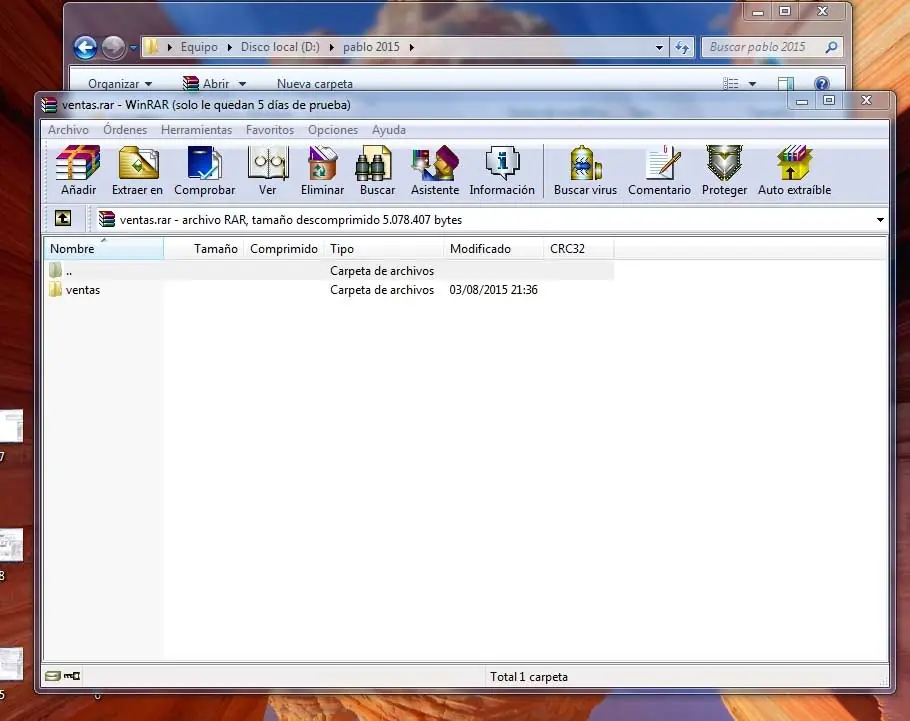Open the Favoritos menu
The image size is (910, 721).
pos(270,130)
